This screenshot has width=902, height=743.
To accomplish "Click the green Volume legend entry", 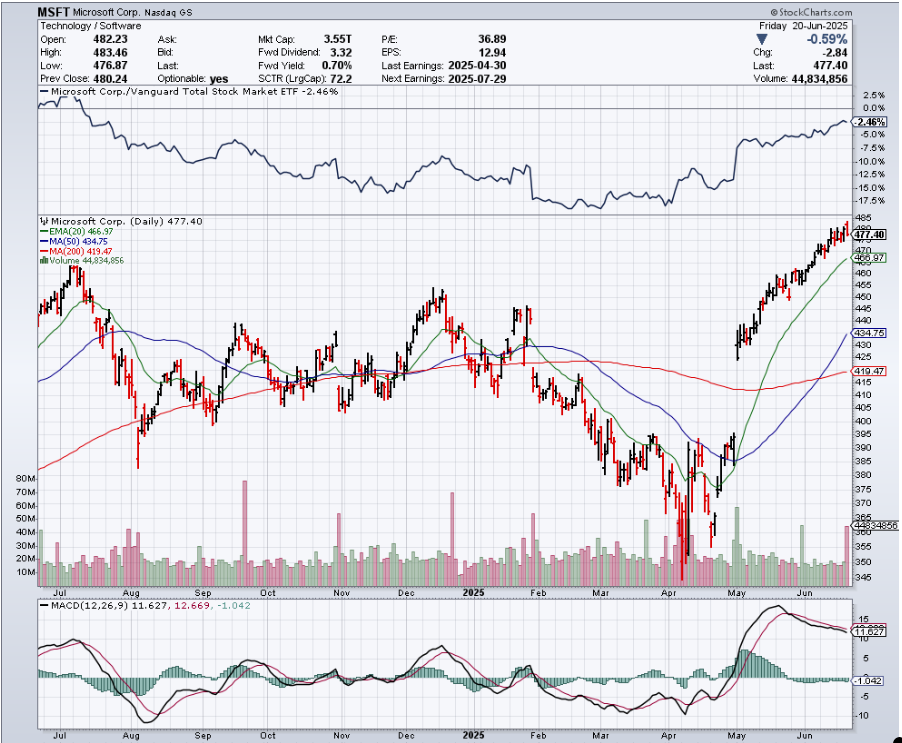I will (82, 261).
